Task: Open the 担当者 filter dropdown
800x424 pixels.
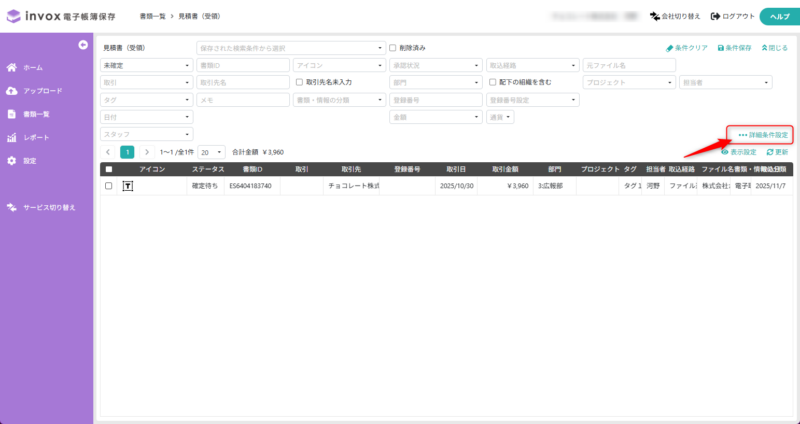Action: pos(726,82)
